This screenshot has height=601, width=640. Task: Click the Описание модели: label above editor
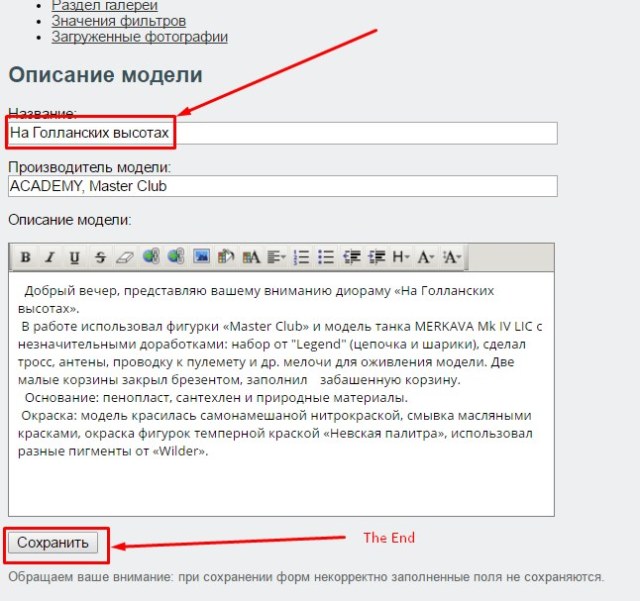coord(70,220)
